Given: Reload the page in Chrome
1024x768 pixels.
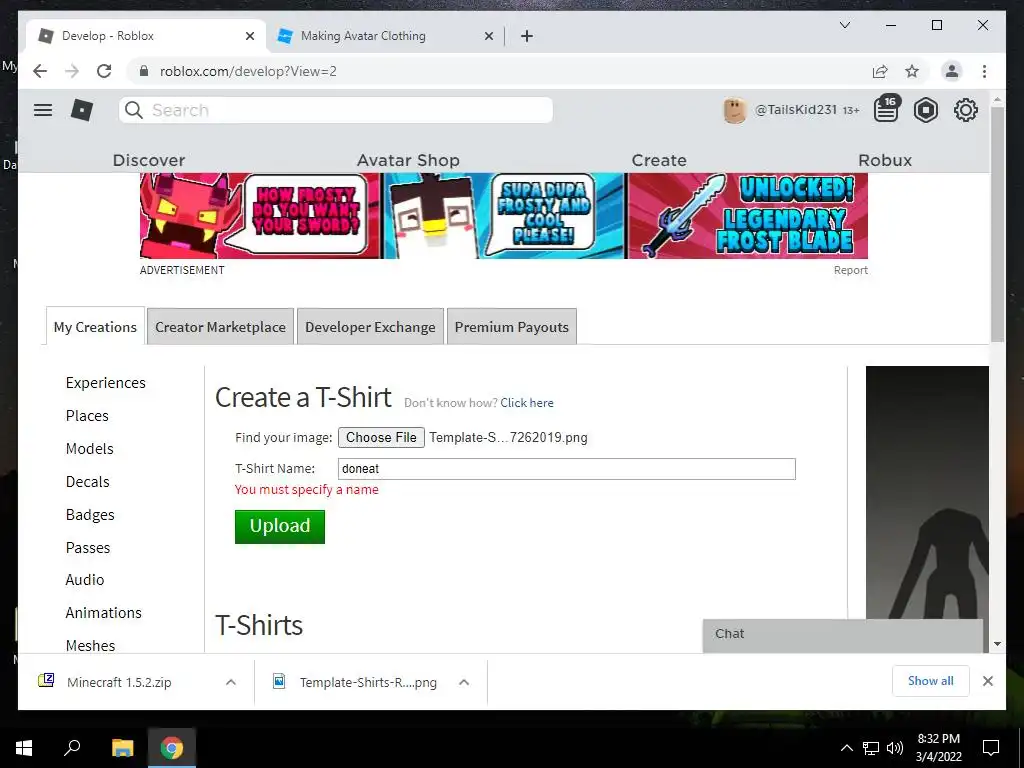Looking at the screenshot, I should pyautogui.click(x=104, y=71).
